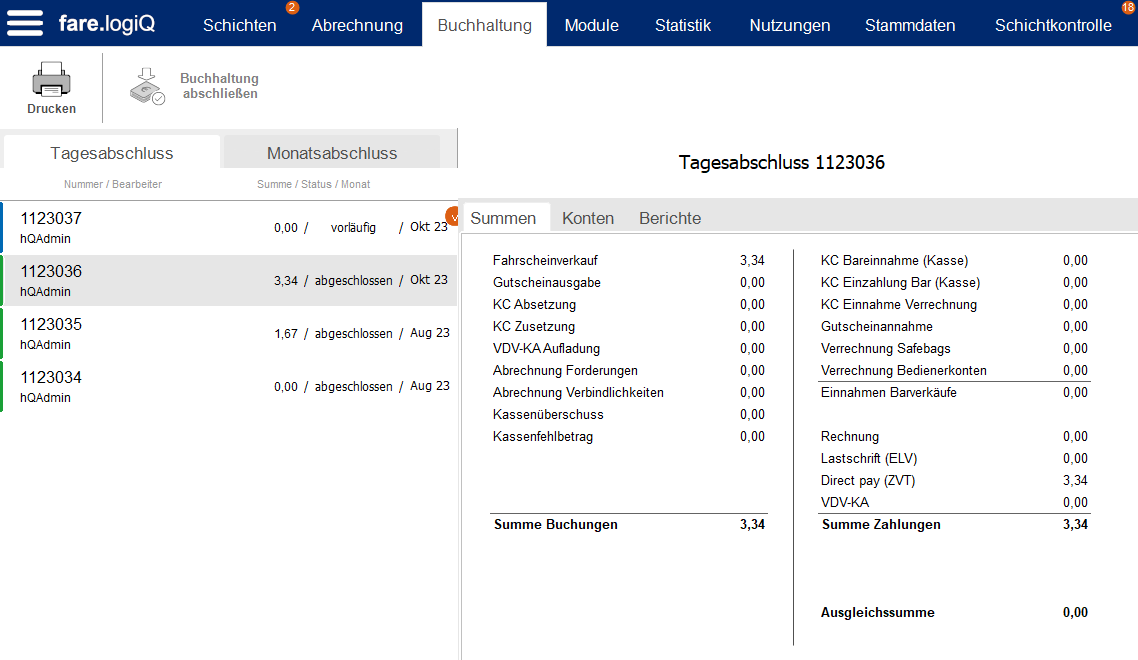The height and width of the screenshot is (660, 1138).
Task: Expand the orange chevron on entry 1123037
Action: (x=453, y=216)
